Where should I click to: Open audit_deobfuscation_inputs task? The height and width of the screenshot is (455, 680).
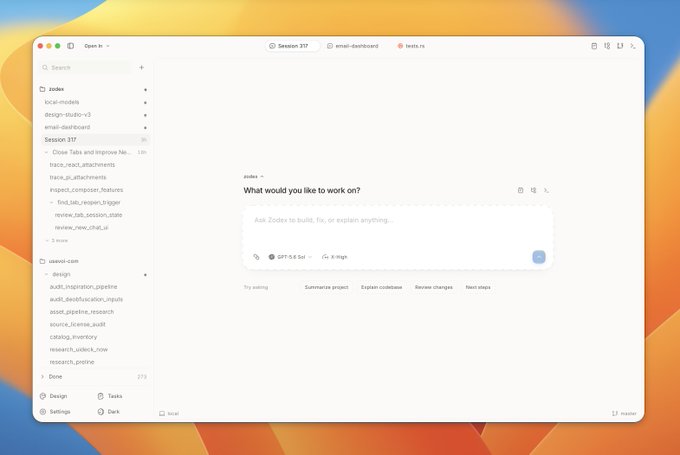(x=86, y=300)
